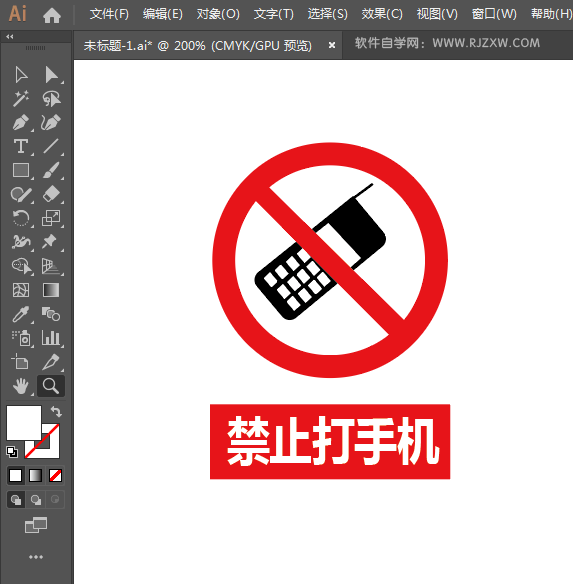Select the Magic Wand tool
Viewport: 573px width, 584px height.
[x=21, y=98]
